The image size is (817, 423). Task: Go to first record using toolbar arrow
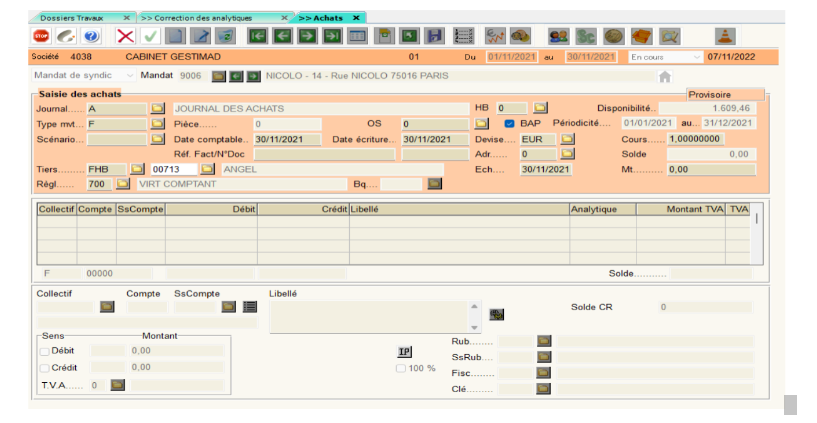pos(257,36)
